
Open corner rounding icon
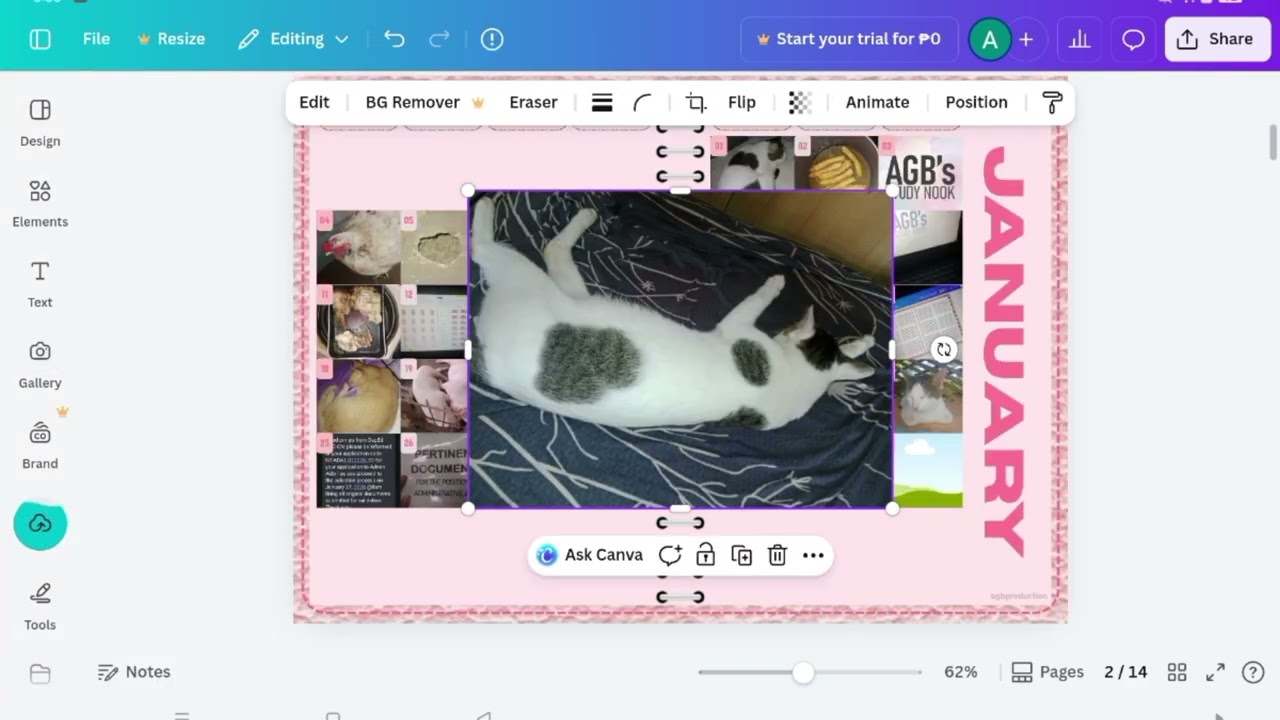(x=643, y=102)
